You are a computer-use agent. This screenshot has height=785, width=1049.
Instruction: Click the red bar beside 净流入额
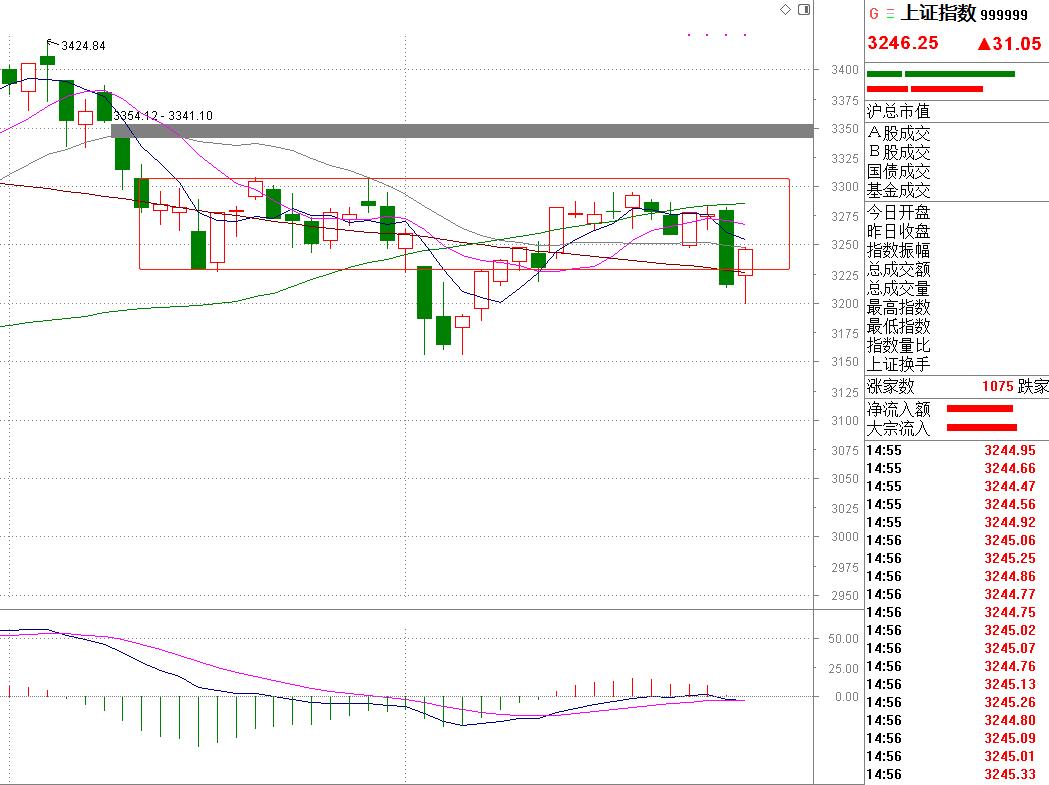pyautogui.click(x=979, y=408)
